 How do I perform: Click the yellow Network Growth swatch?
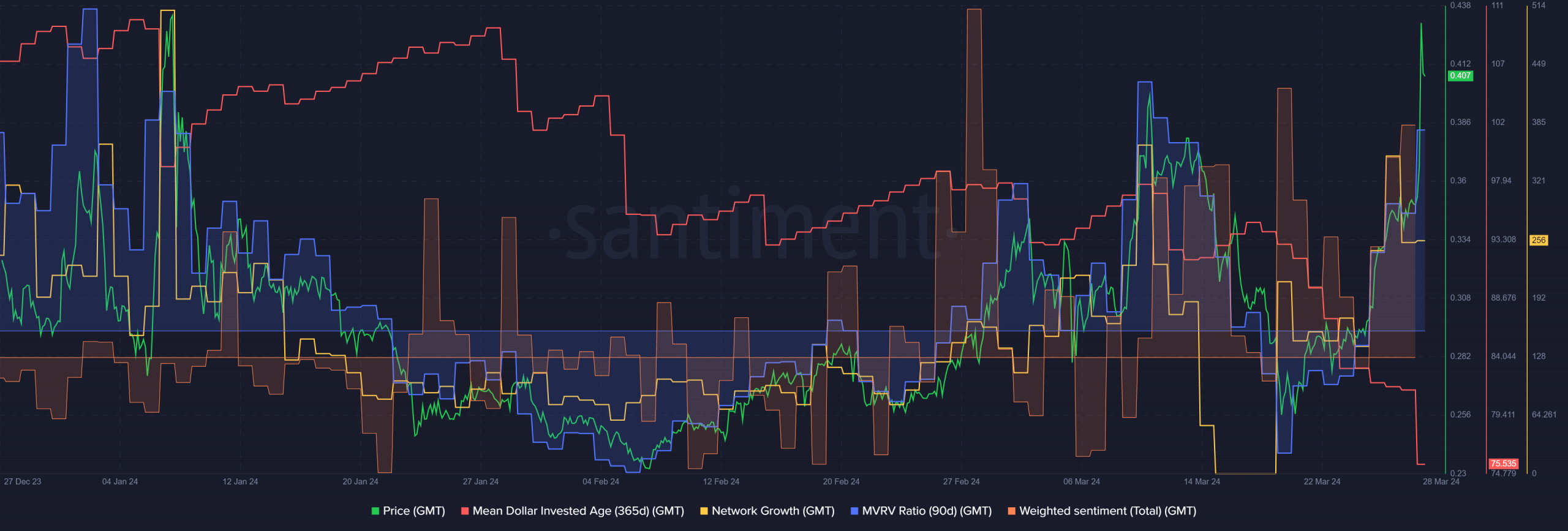pyautogui.click(x=704, y=511)
